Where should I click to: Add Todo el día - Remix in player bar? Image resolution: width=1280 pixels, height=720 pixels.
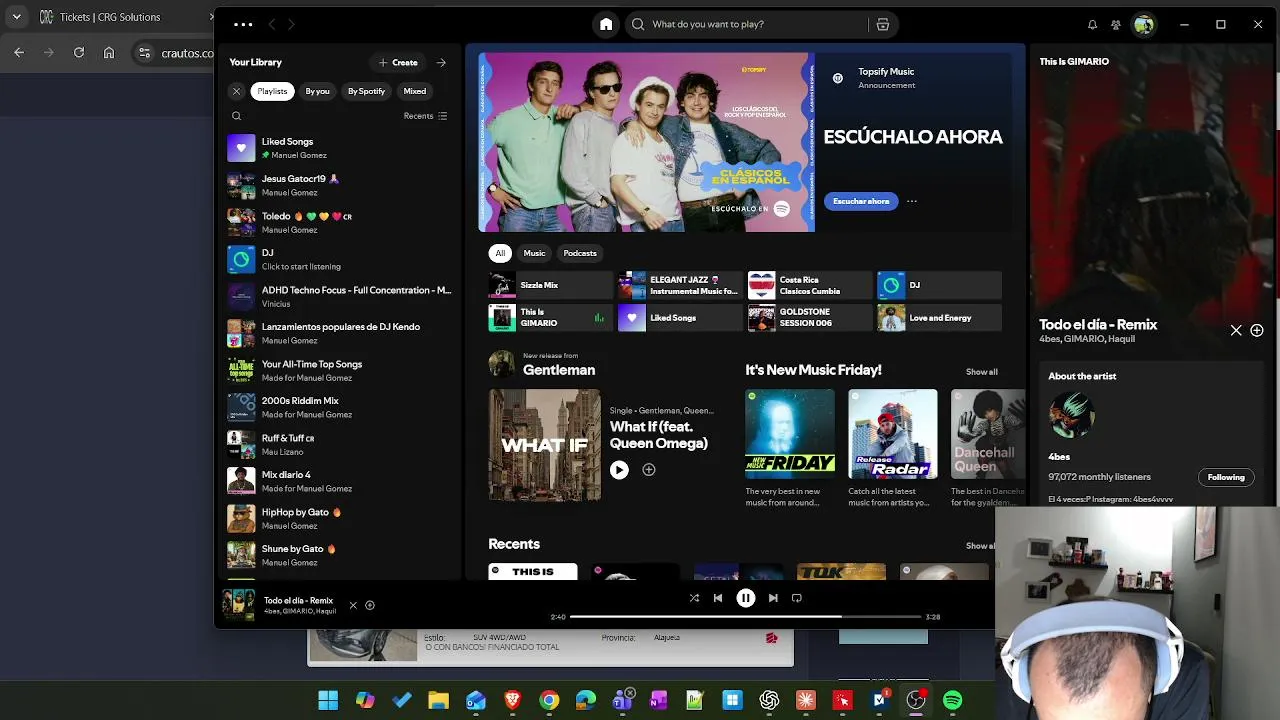(370, 605)
